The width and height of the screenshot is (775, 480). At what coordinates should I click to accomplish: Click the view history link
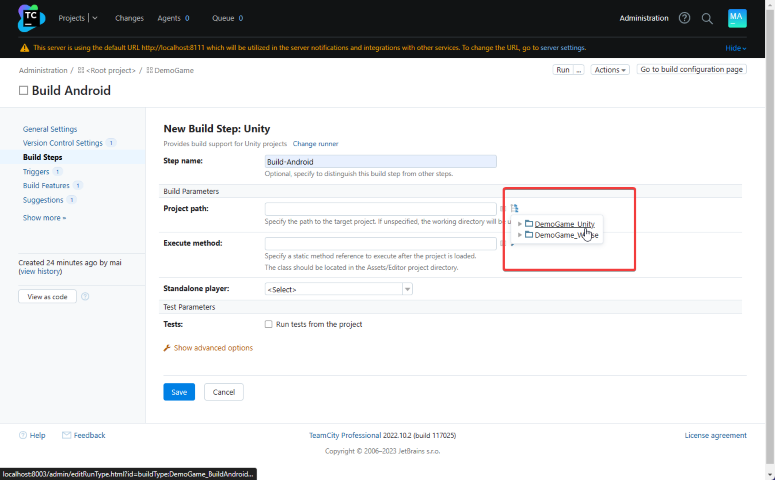pos(41,271)
